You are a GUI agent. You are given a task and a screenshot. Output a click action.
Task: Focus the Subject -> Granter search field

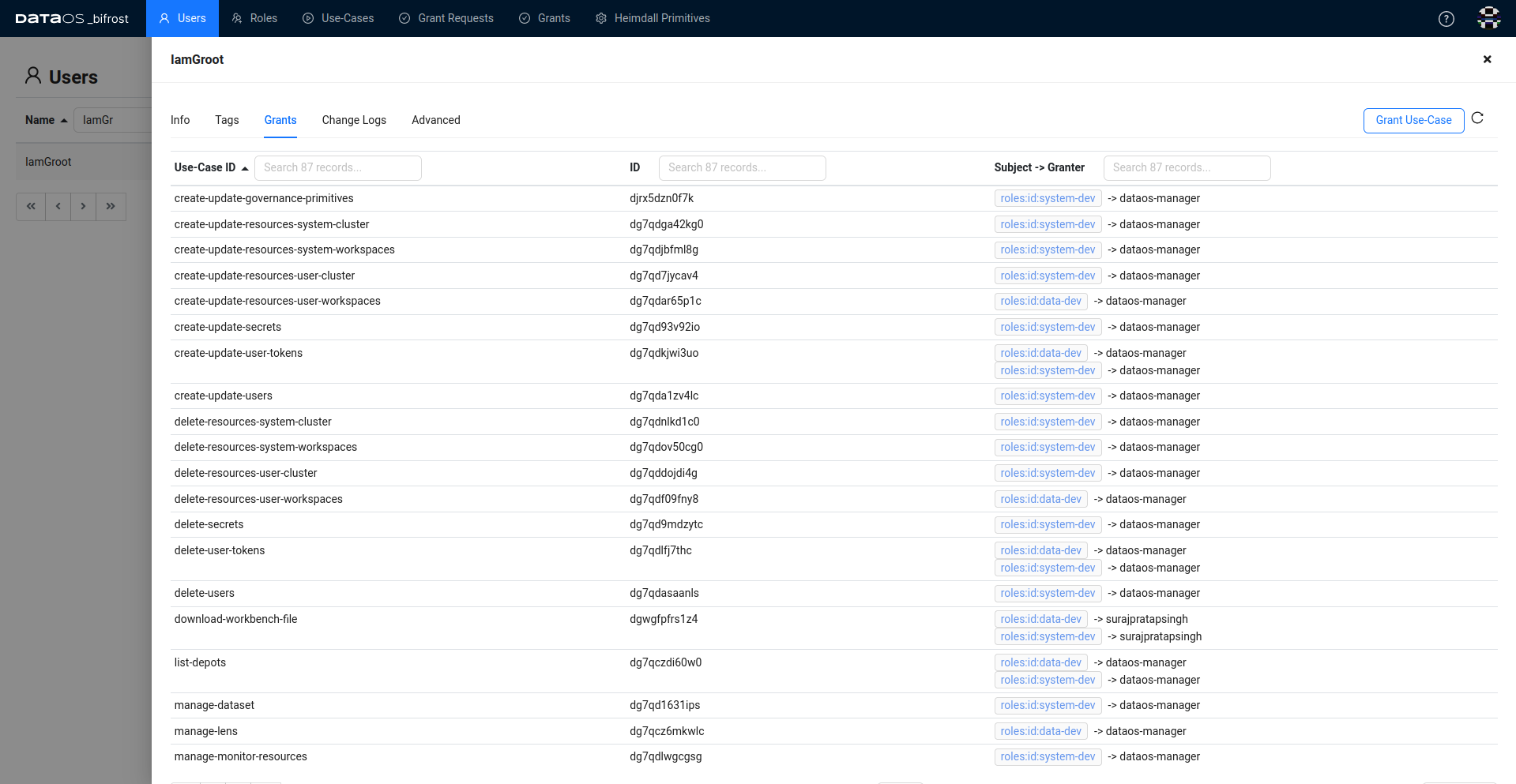pos(1187,167)
